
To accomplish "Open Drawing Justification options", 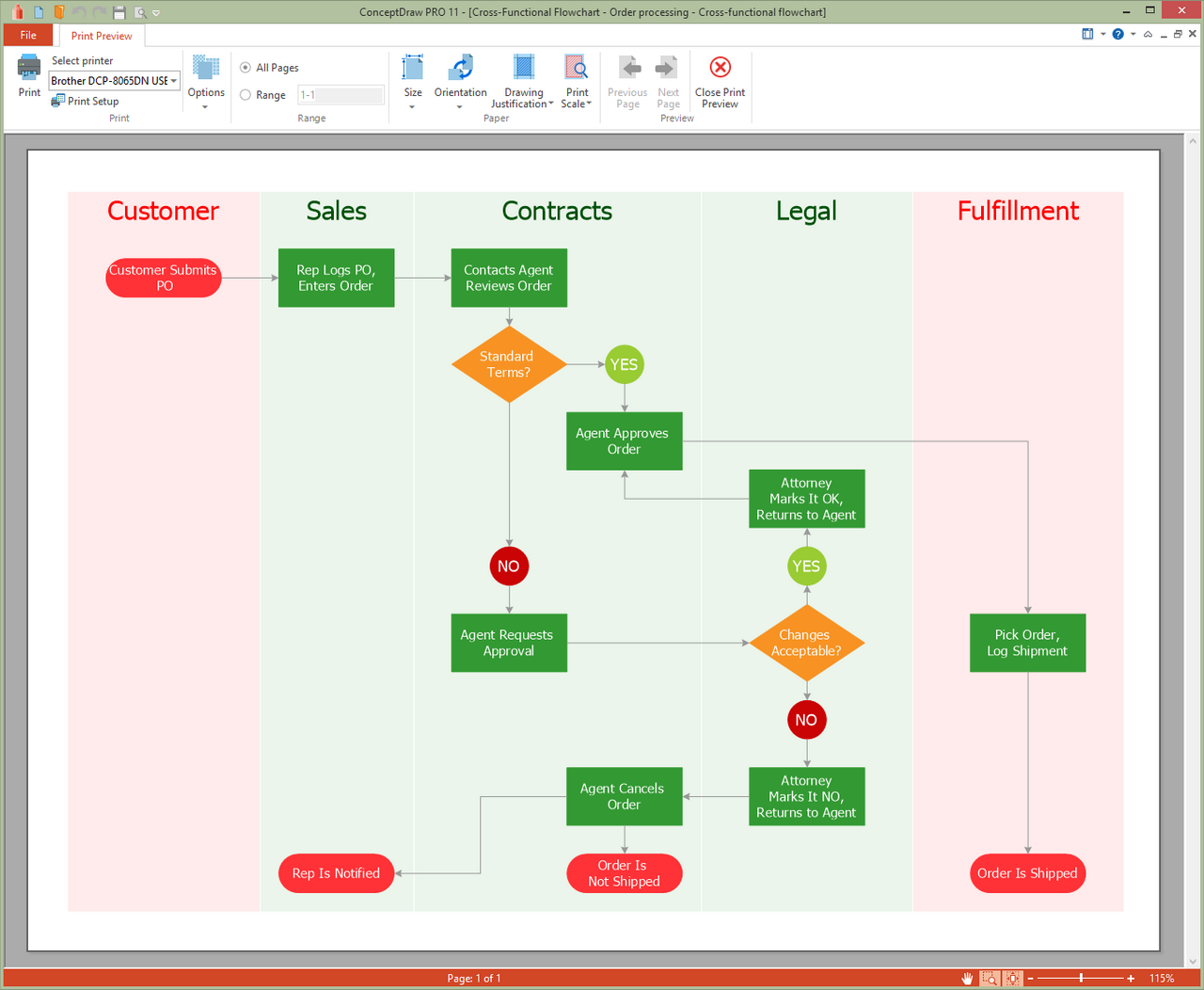I will coord(523,81).
